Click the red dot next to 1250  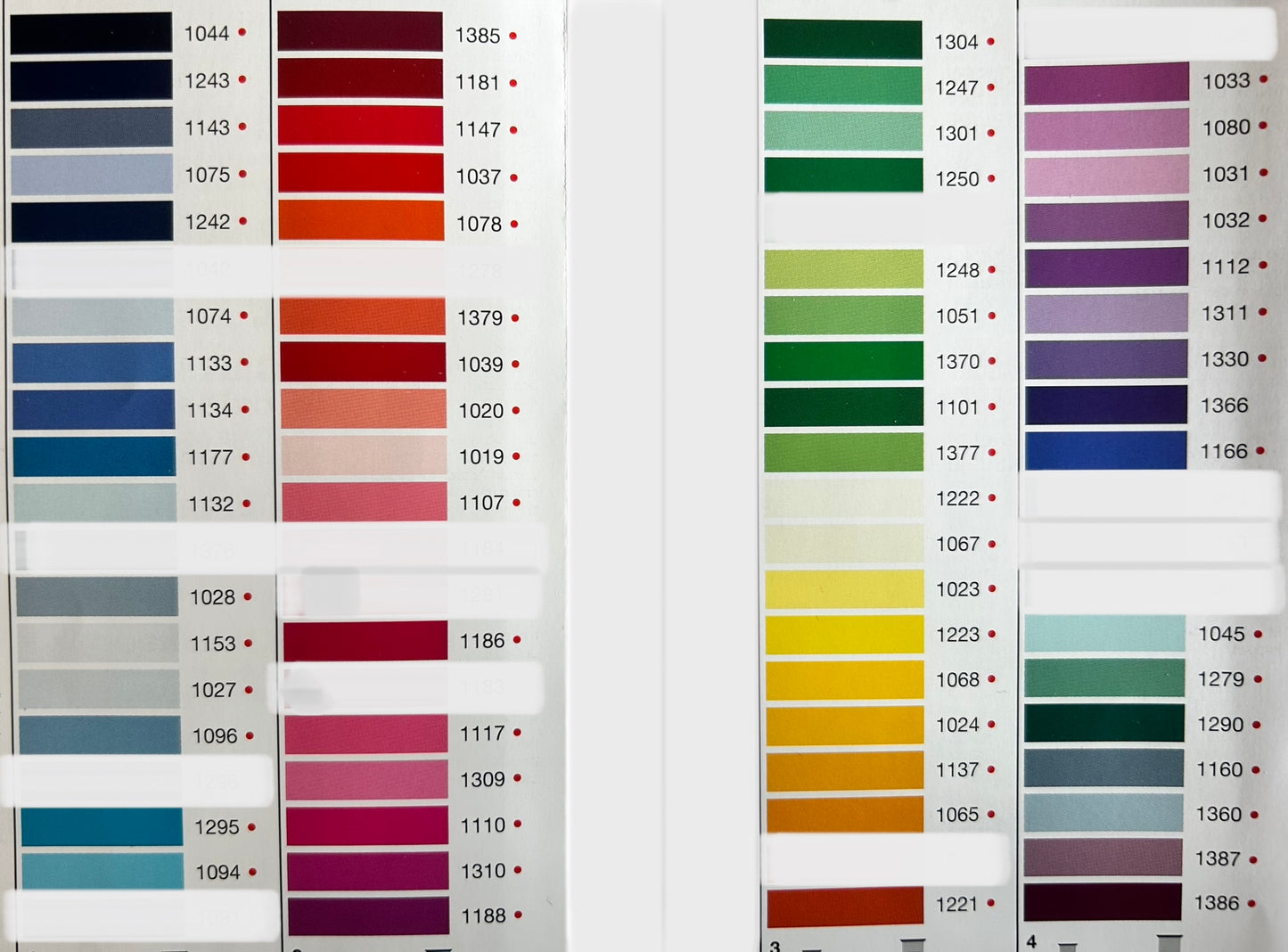[x=991, y=178]
